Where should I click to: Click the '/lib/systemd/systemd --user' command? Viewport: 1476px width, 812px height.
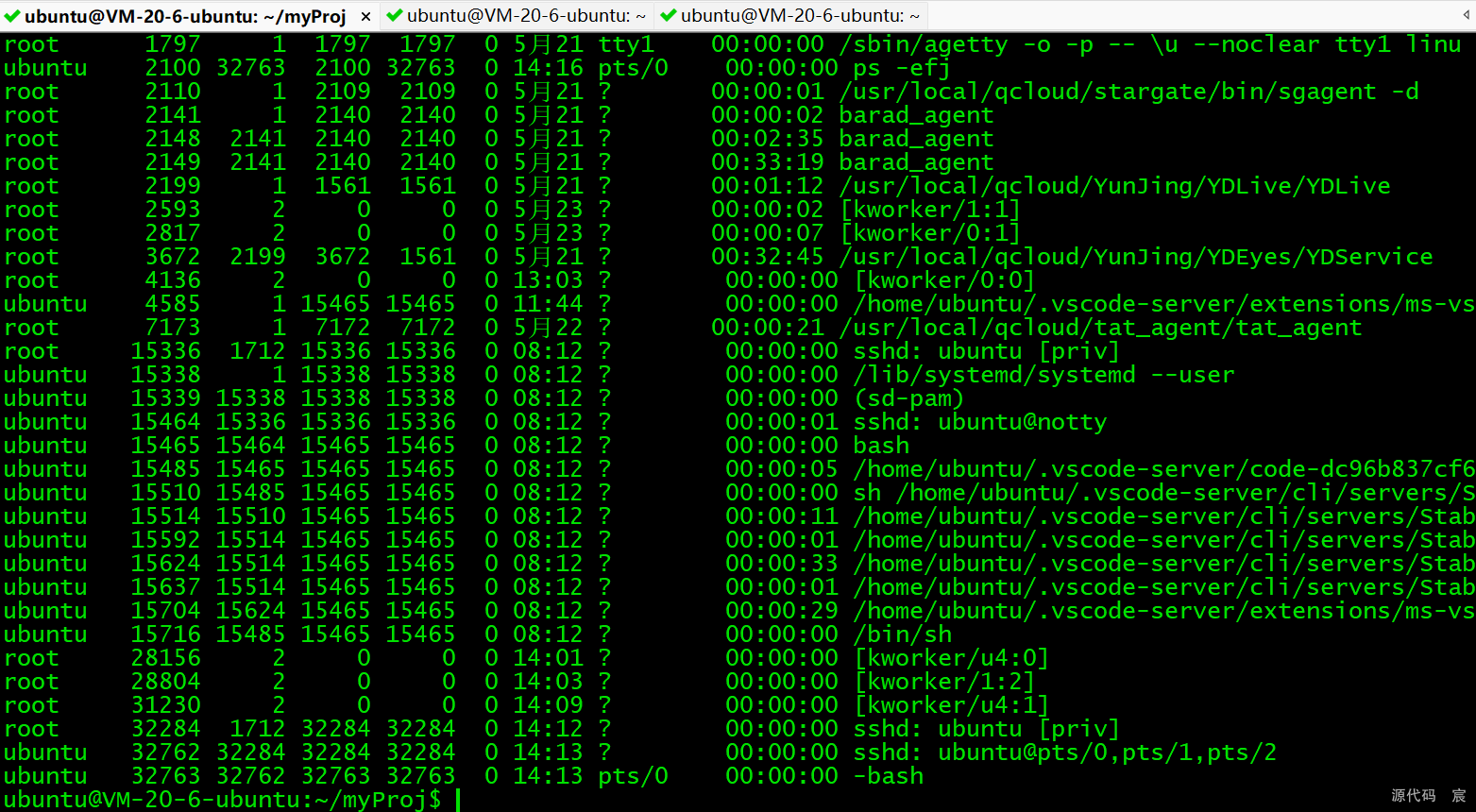(x=1043, y=375)
